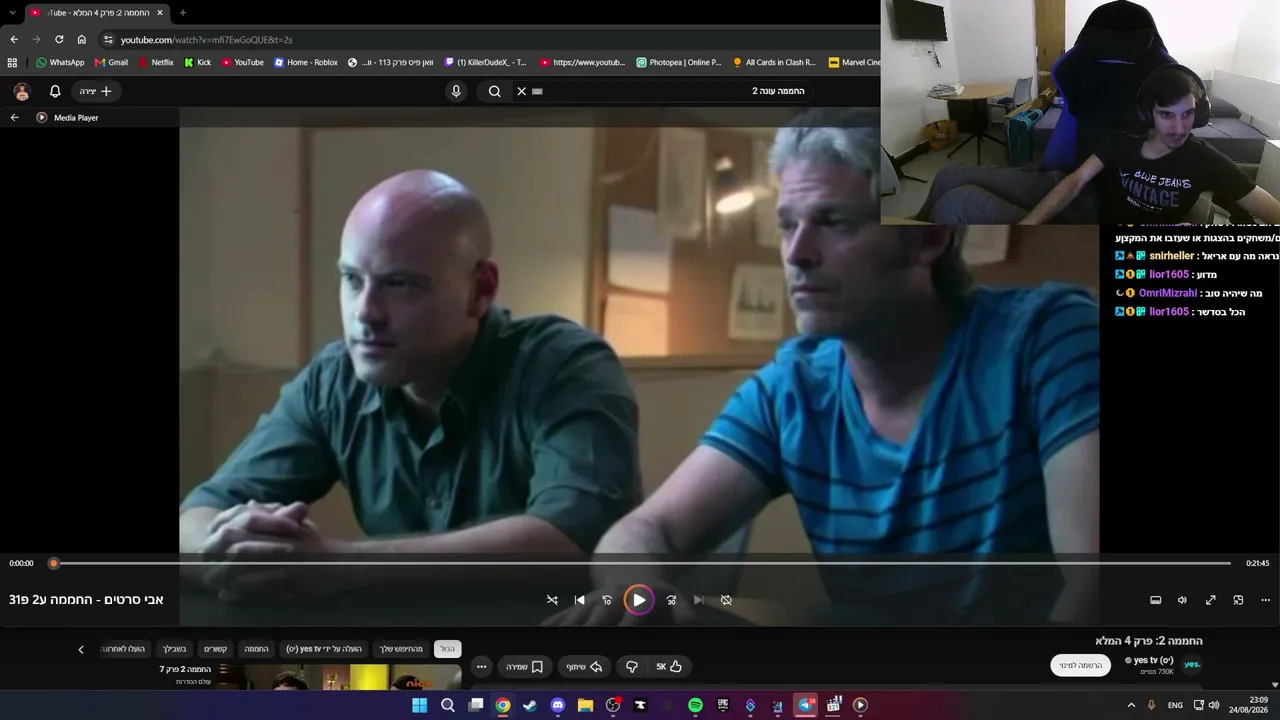Open the Gmail bookmark
The width and height of the screenshot is (1280, 720).
click(111, 62)
